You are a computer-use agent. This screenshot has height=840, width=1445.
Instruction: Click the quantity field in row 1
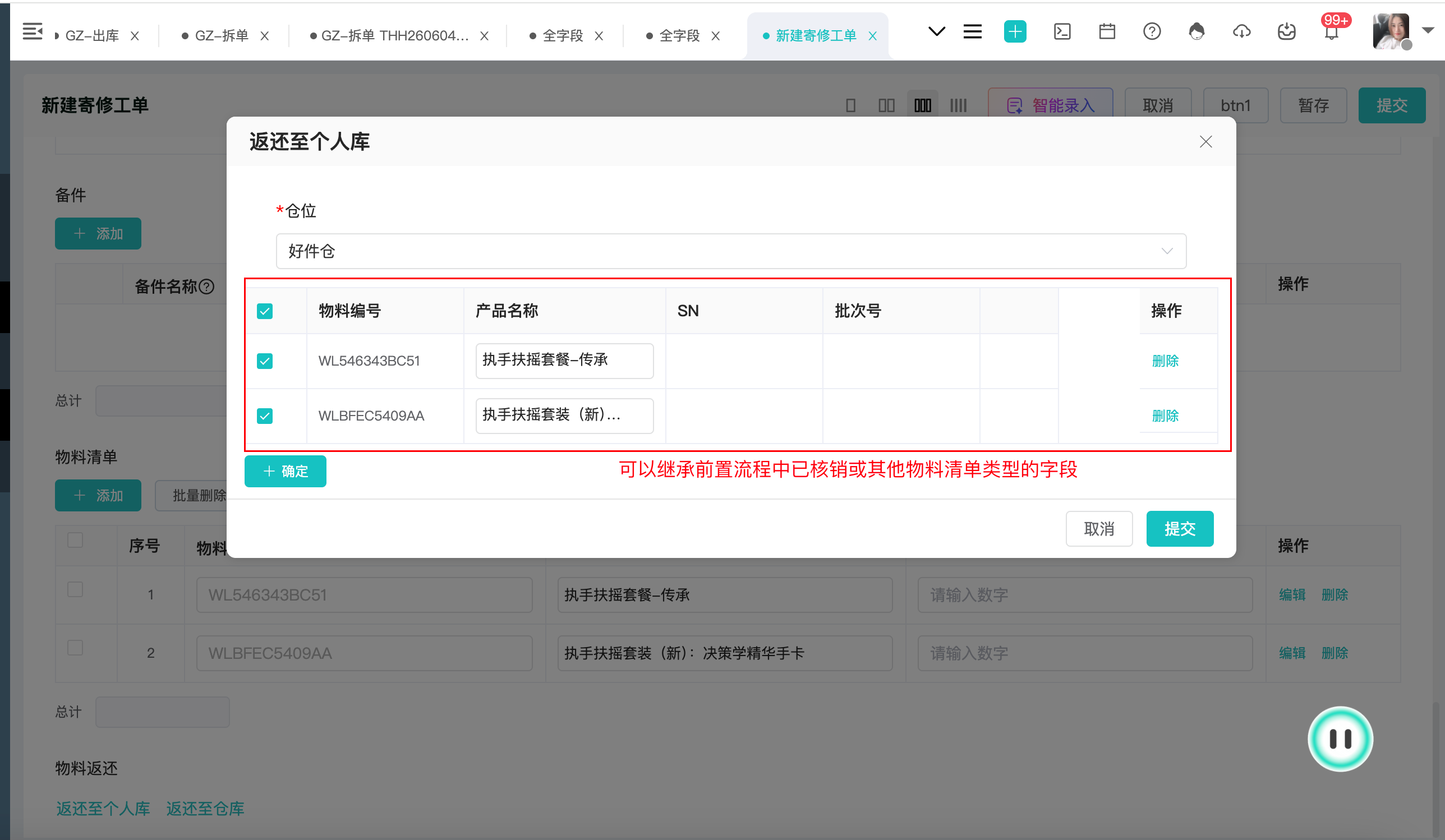click(x=1084, y=595)
